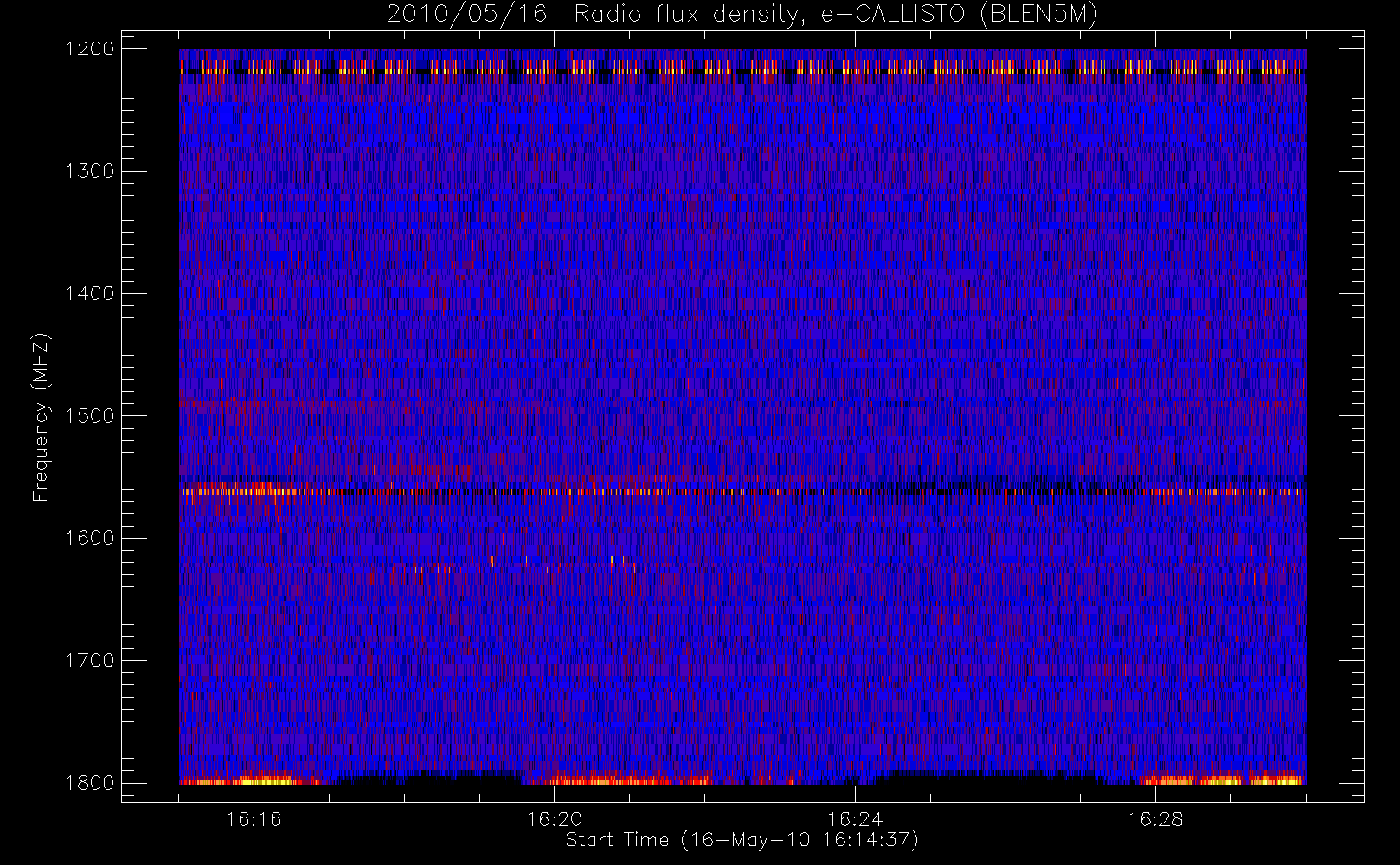Click the 1400 frequency tick label

click(90, 294)
